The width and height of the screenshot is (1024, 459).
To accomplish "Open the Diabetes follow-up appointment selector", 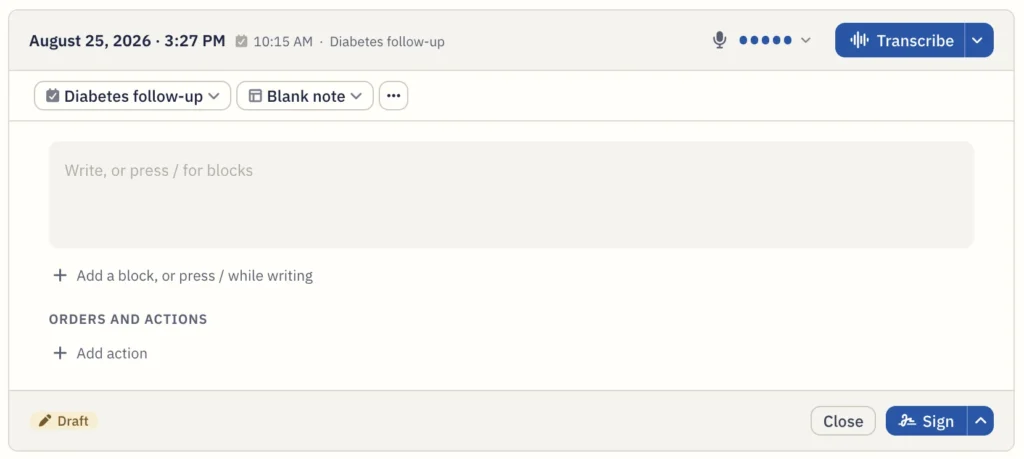I will tap(133, 96).
